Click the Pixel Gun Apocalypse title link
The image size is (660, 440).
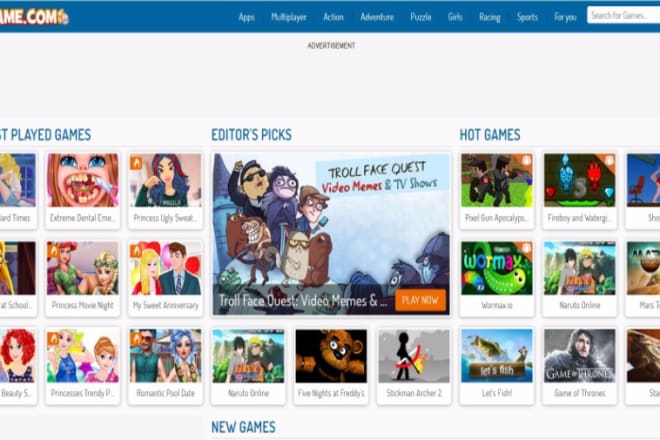(497, 218)
